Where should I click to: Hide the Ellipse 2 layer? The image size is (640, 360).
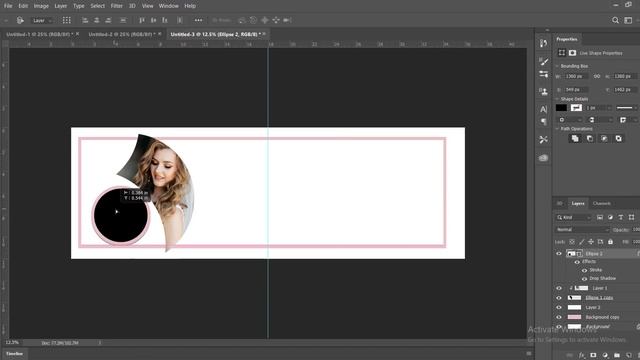click(x=559, y=254)
